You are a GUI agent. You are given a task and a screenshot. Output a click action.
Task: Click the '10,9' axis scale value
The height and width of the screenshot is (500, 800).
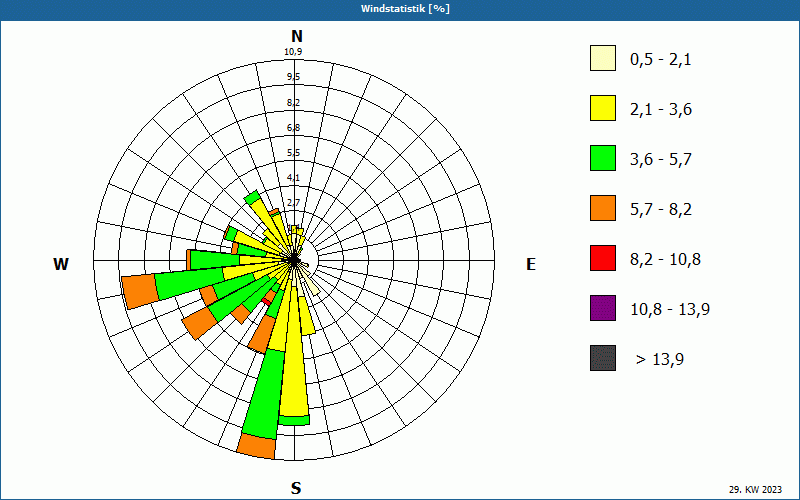pos(293,52)
